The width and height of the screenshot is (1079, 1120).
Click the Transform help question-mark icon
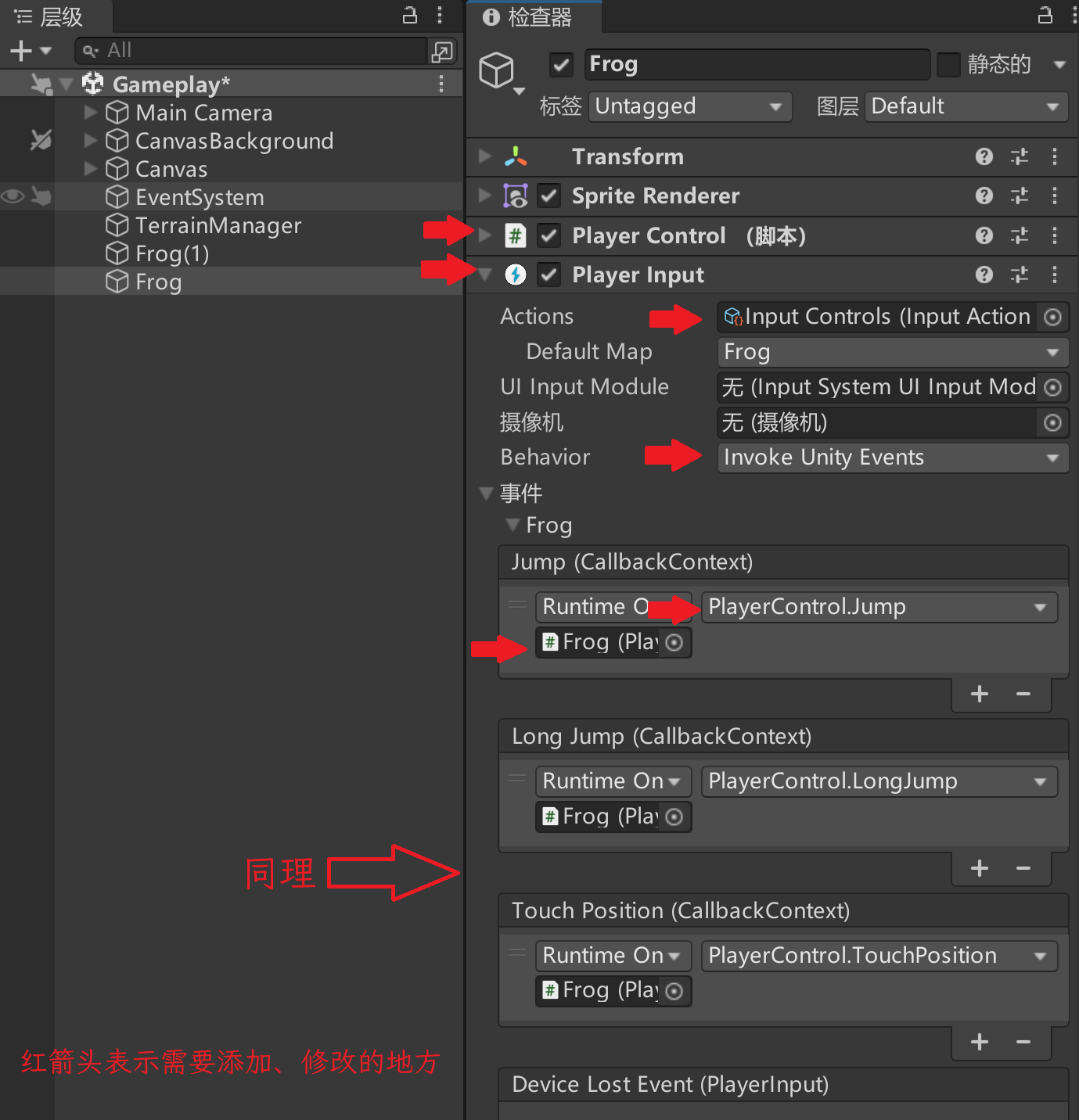click(984, 156)
